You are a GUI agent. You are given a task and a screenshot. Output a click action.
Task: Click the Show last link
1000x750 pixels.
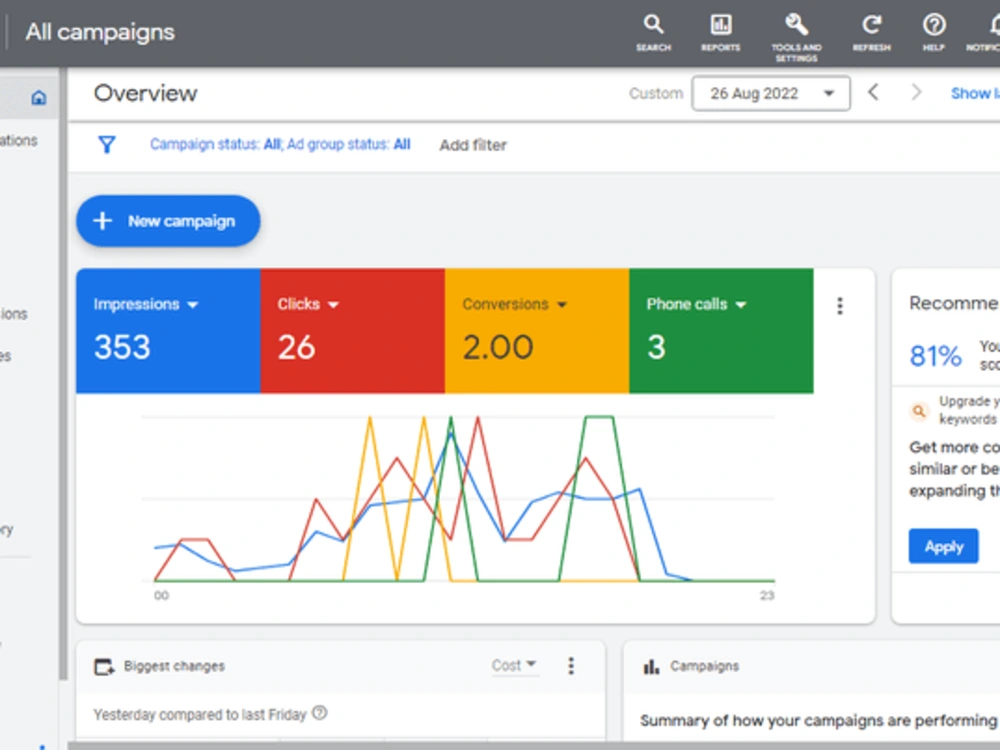point(975,93)
